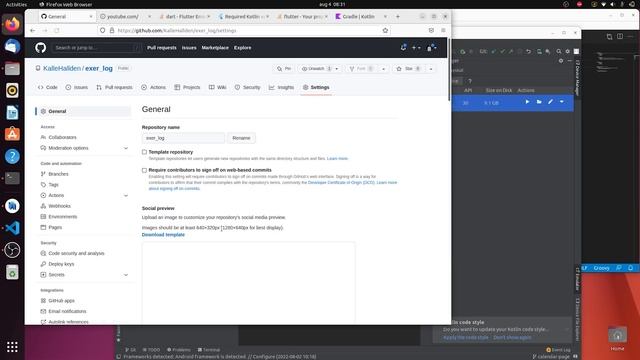640x360 pixels.
Task: Click the folder icon in device Actions column
Action: [539, 102]
